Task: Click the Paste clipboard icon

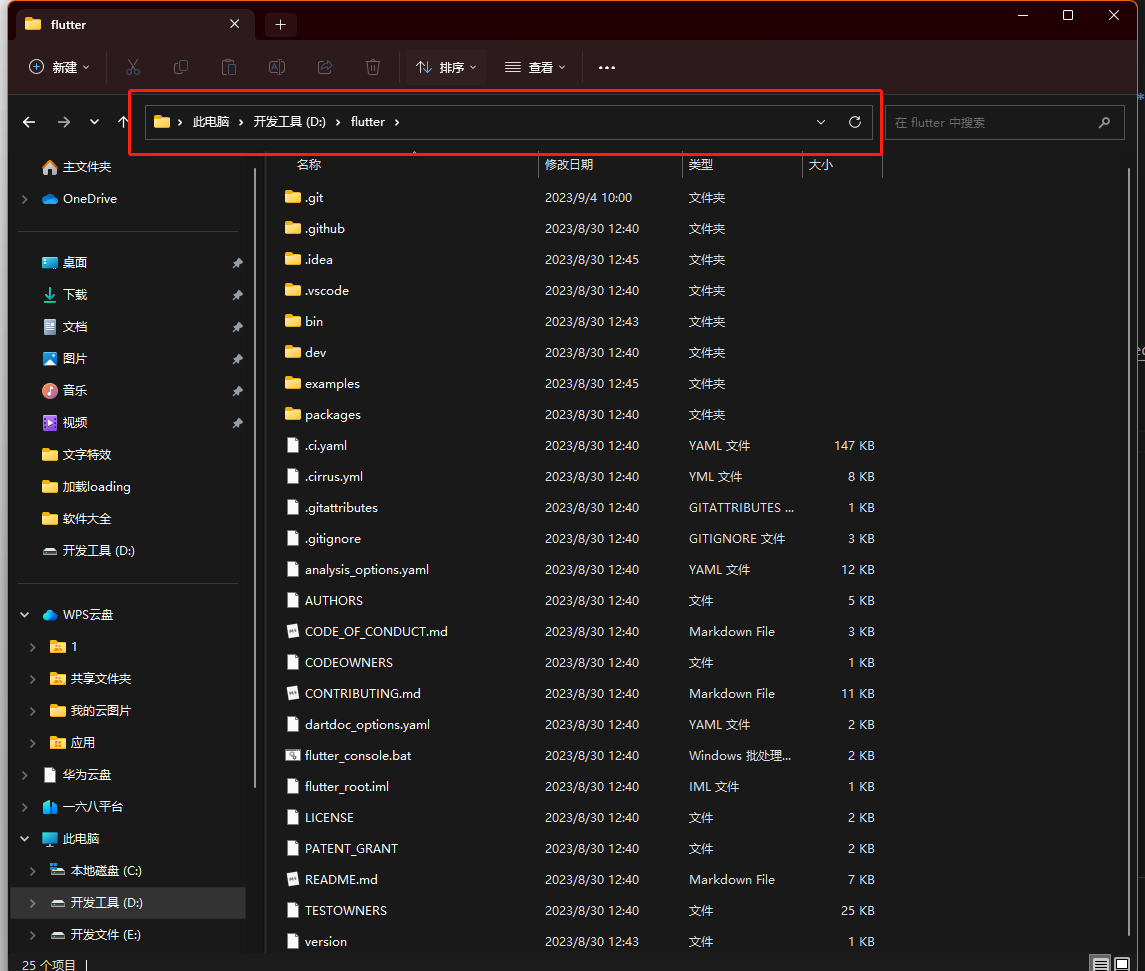Action: click(x=229, y=67)
